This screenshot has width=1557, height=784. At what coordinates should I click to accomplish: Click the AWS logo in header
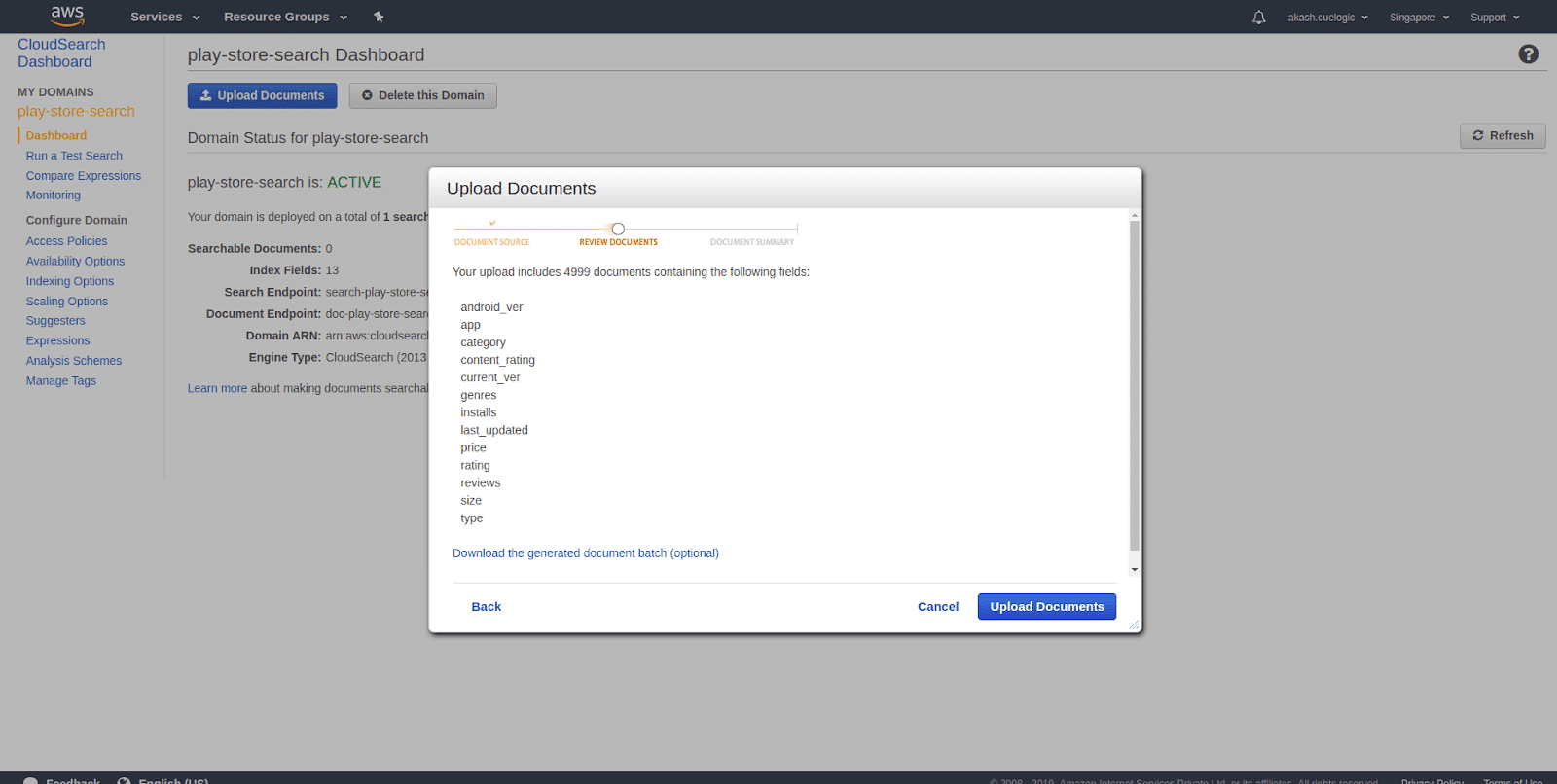[x=67, y=16]
